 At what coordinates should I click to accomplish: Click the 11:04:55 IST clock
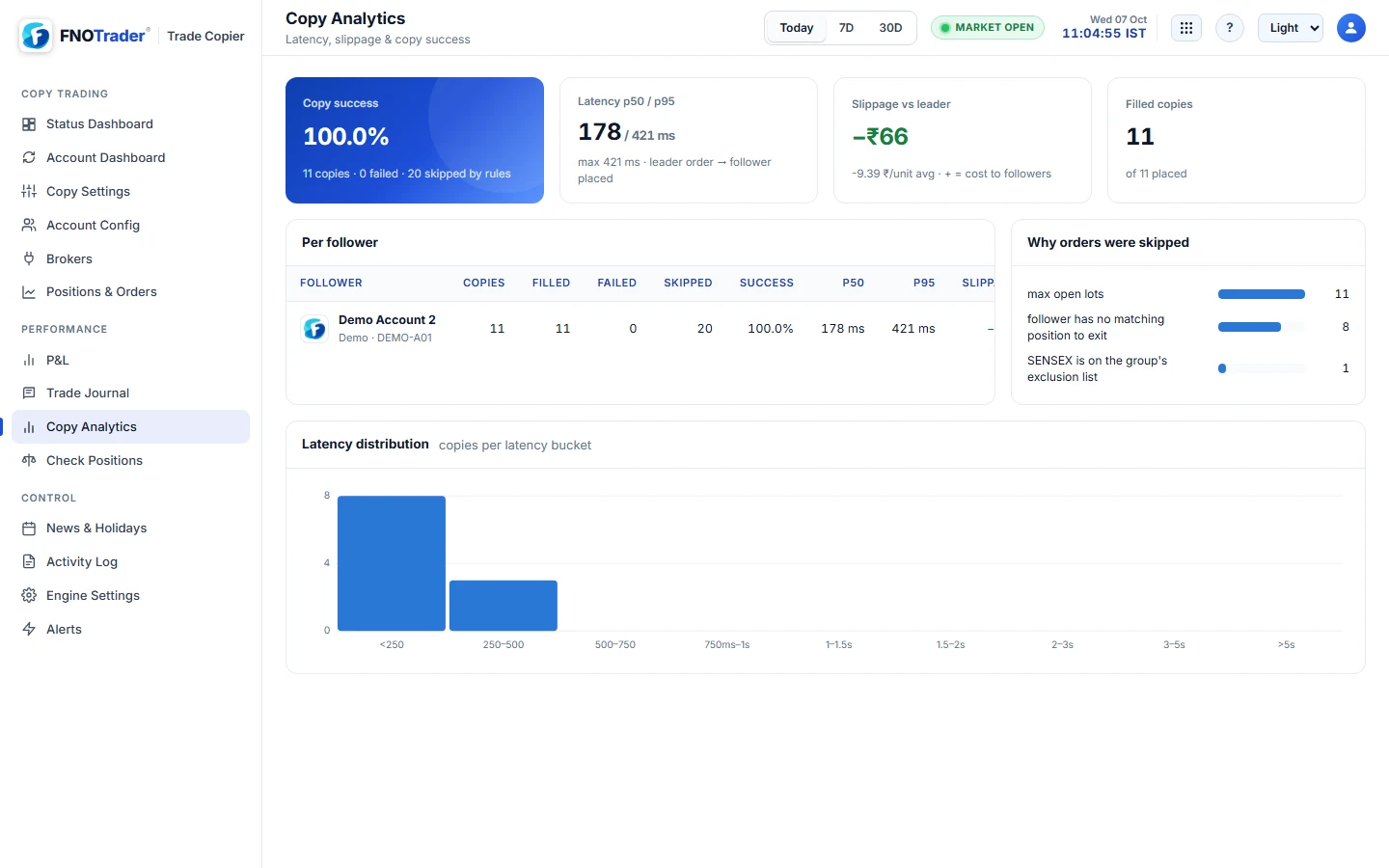pyautogui.click(x=1104, y=34)
